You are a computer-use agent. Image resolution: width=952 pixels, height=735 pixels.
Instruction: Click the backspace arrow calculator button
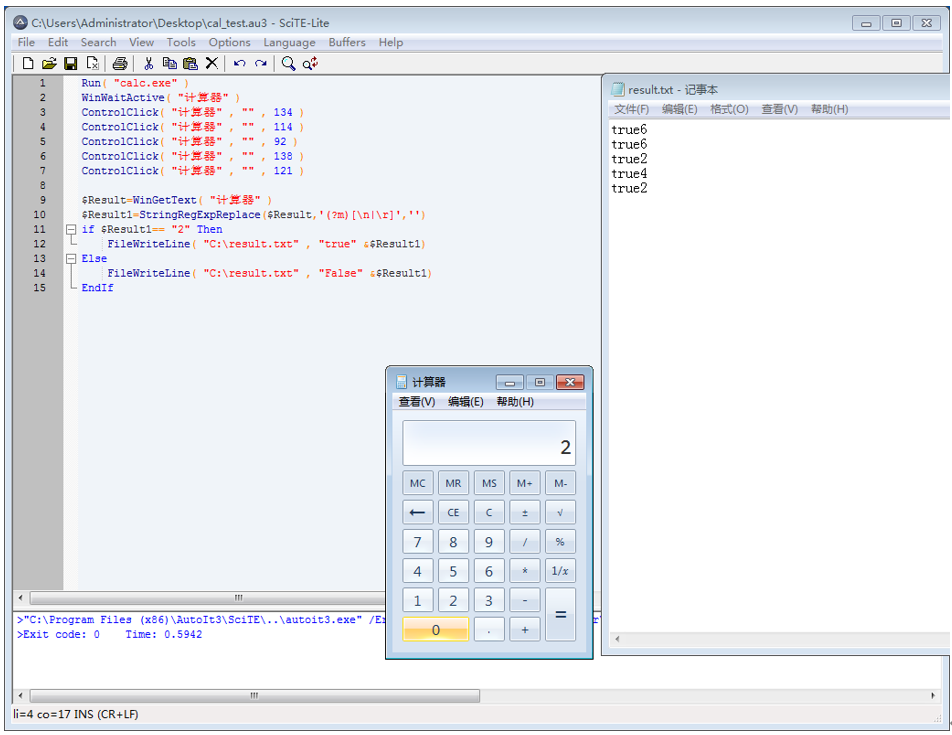[417, 512]
